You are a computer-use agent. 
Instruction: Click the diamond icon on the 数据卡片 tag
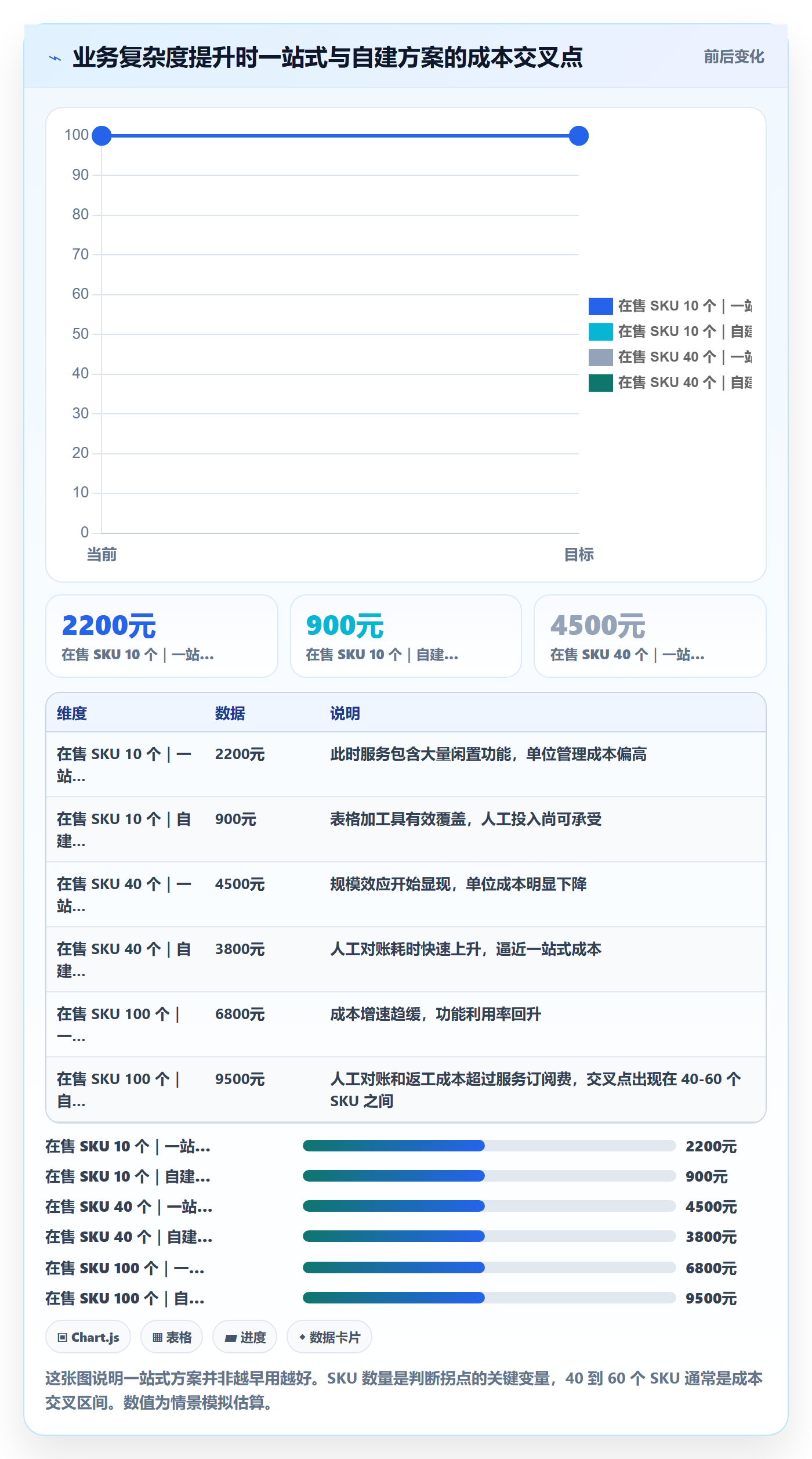pos(302,1337)
